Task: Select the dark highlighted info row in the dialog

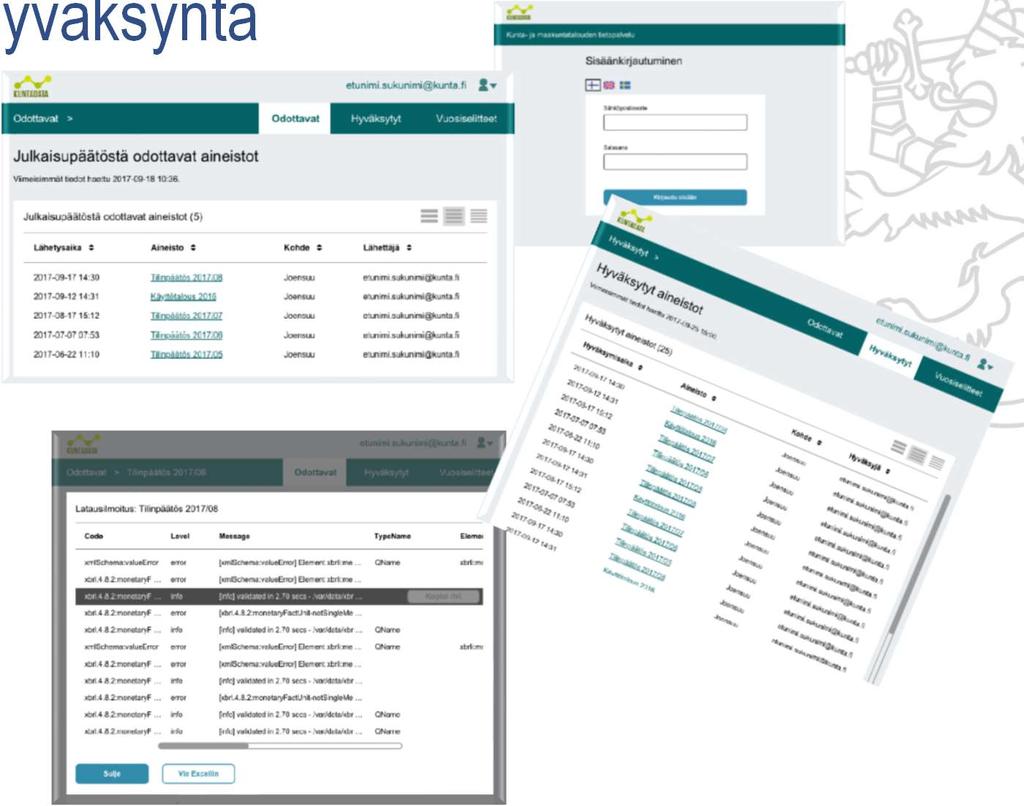Action: pyautogui.click(x=279, y=596)
